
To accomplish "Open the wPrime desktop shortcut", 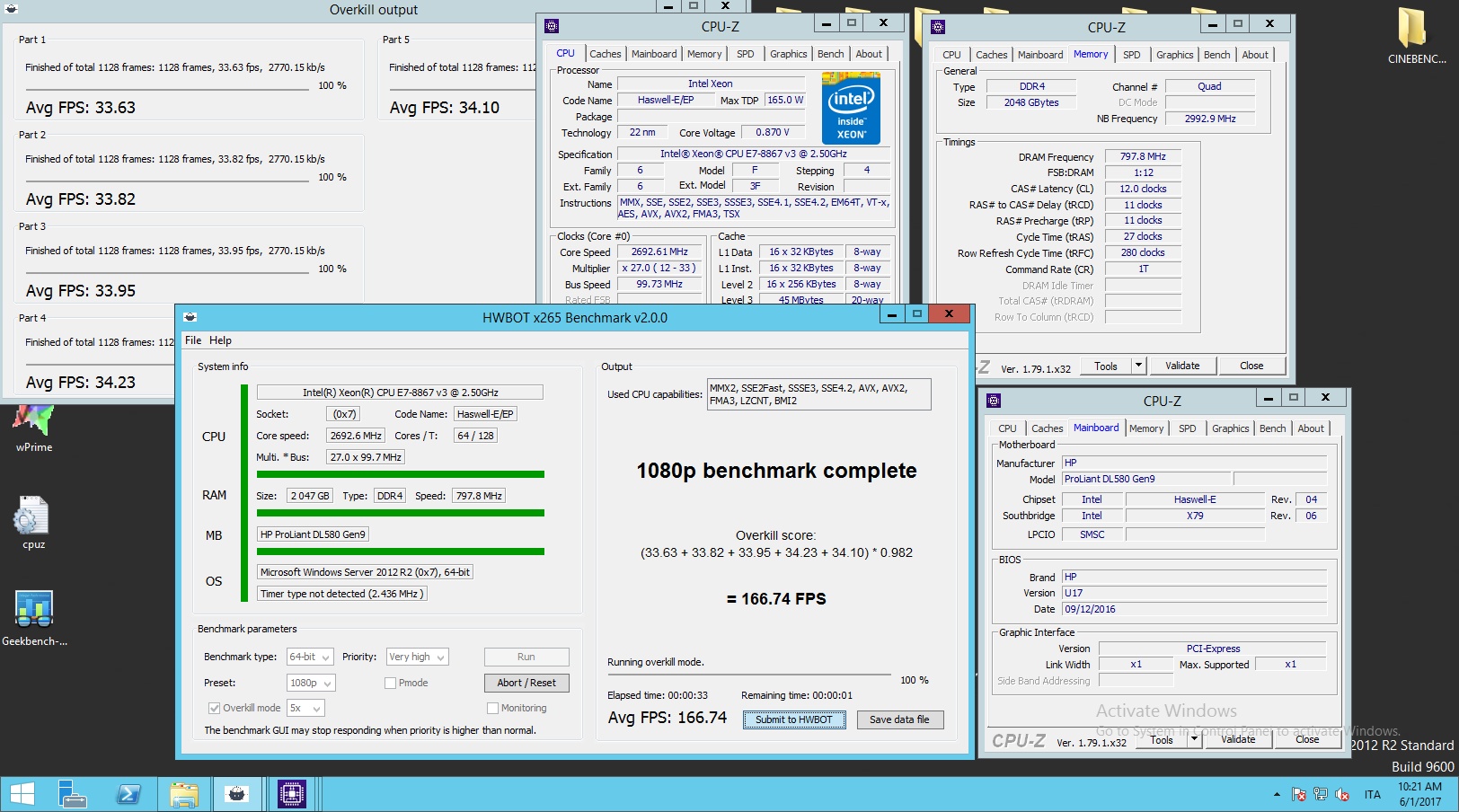I will (x=34, y=428).
